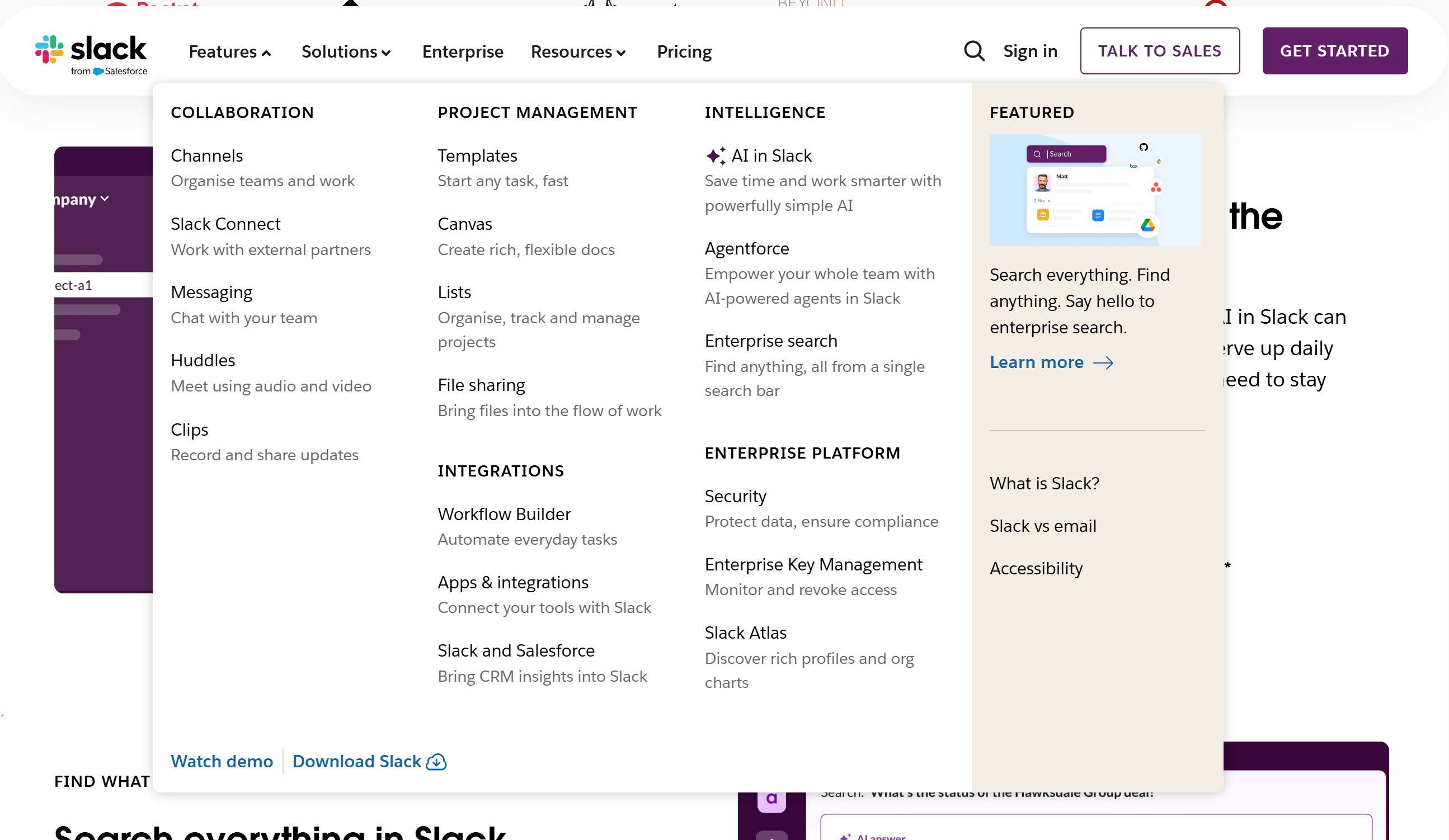
Task: Click the Talk to Sales button
Action: click(x=1160, y=50)
